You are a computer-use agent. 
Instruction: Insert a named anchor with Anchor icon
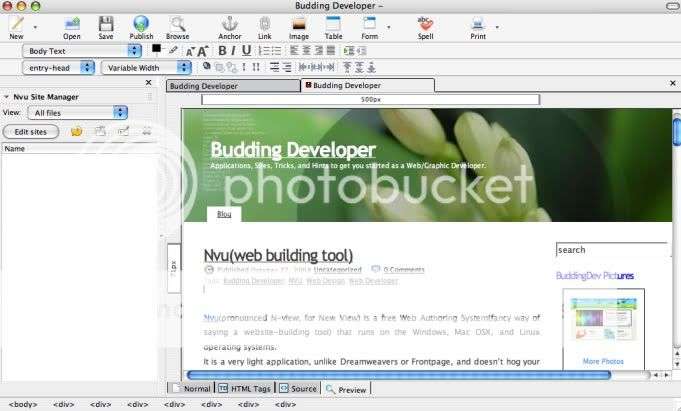(230, 24)
